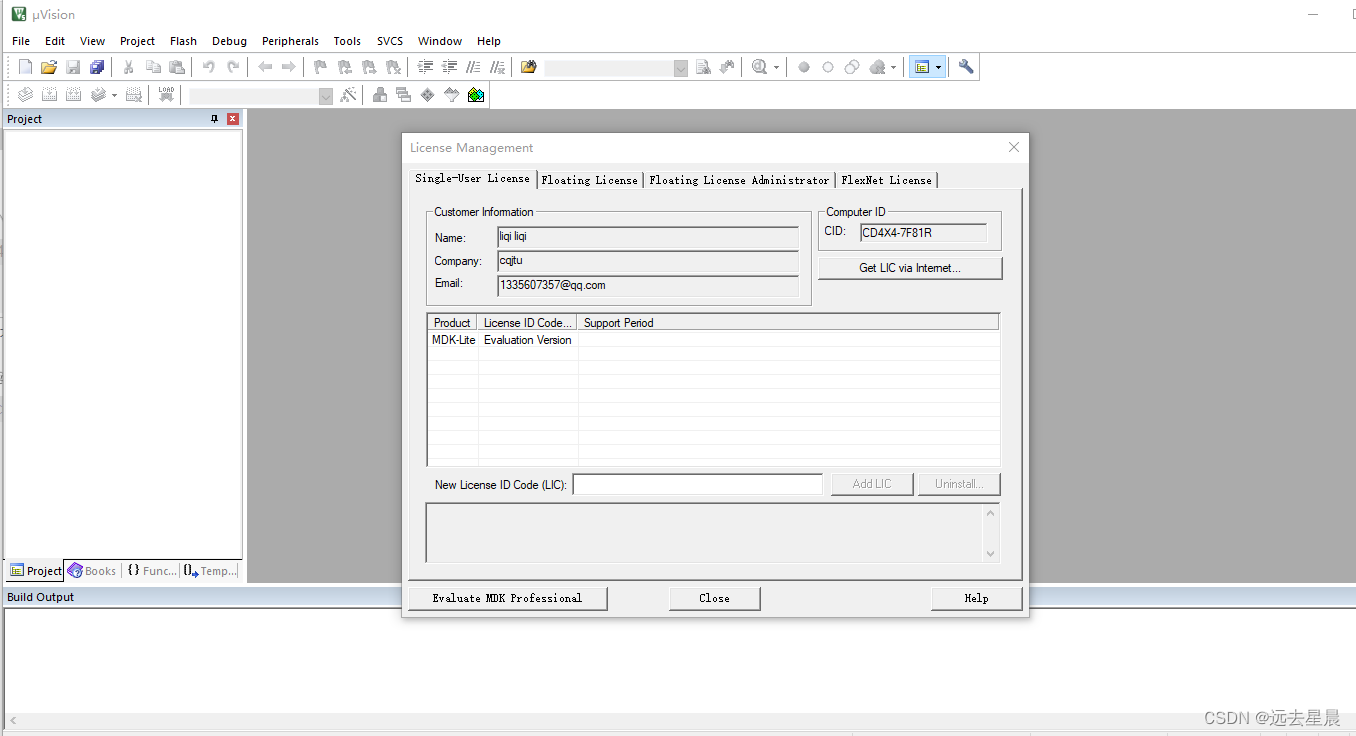Comment out the selected lines
Viewport: 1356px width, 736px height.
point(474,67)
